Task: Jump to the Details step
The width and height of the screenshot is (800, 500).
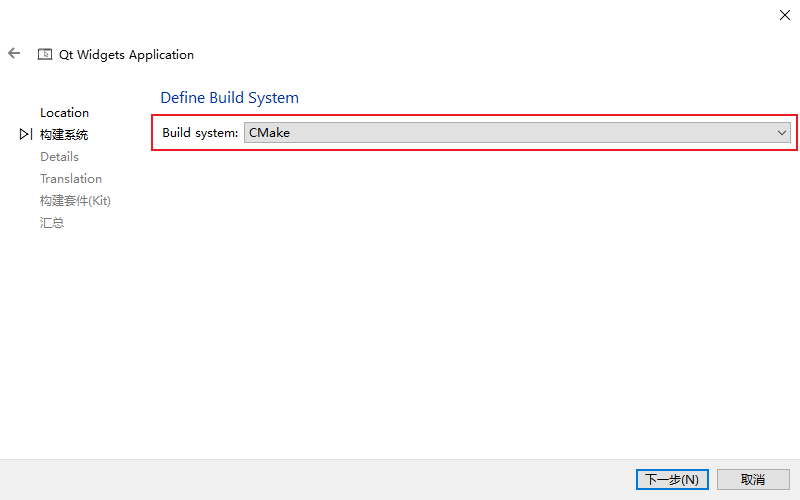Action: 59,157
